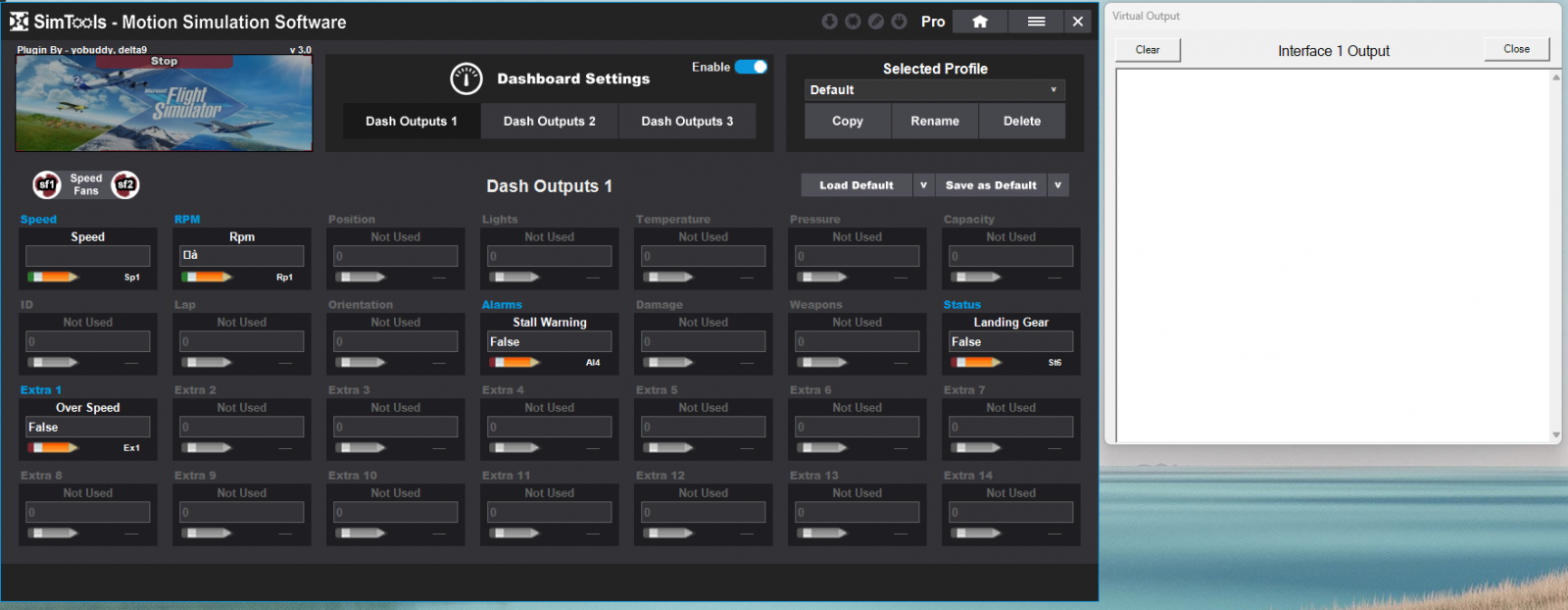
Task: Rename the selected profile
Action: [935, 122]
